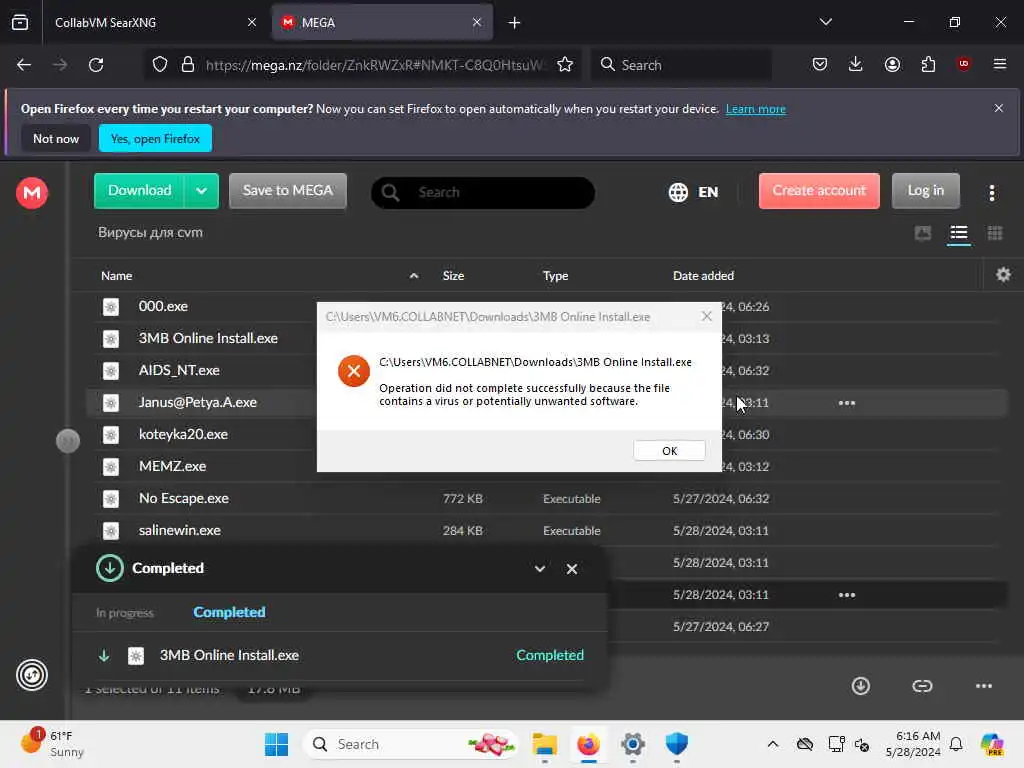Click Create account button
1024x768 pixels.
pos(819,191)
